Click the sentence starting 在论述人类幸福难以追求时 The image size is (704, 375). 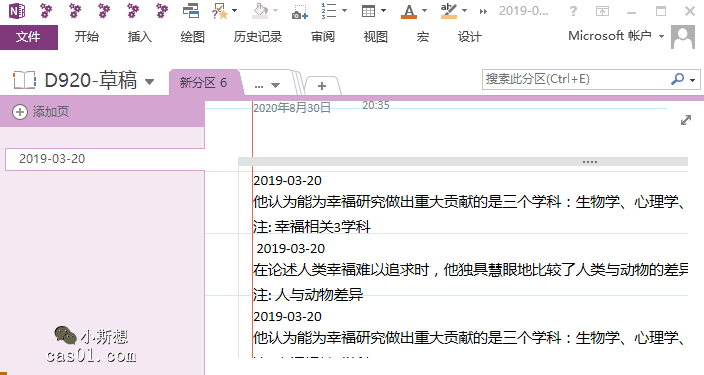coord(471,270)
